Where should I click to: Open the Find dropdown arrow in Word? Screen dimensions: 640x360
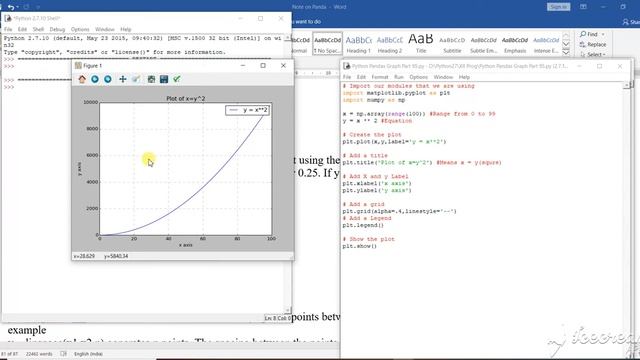[x=603, y=34]
